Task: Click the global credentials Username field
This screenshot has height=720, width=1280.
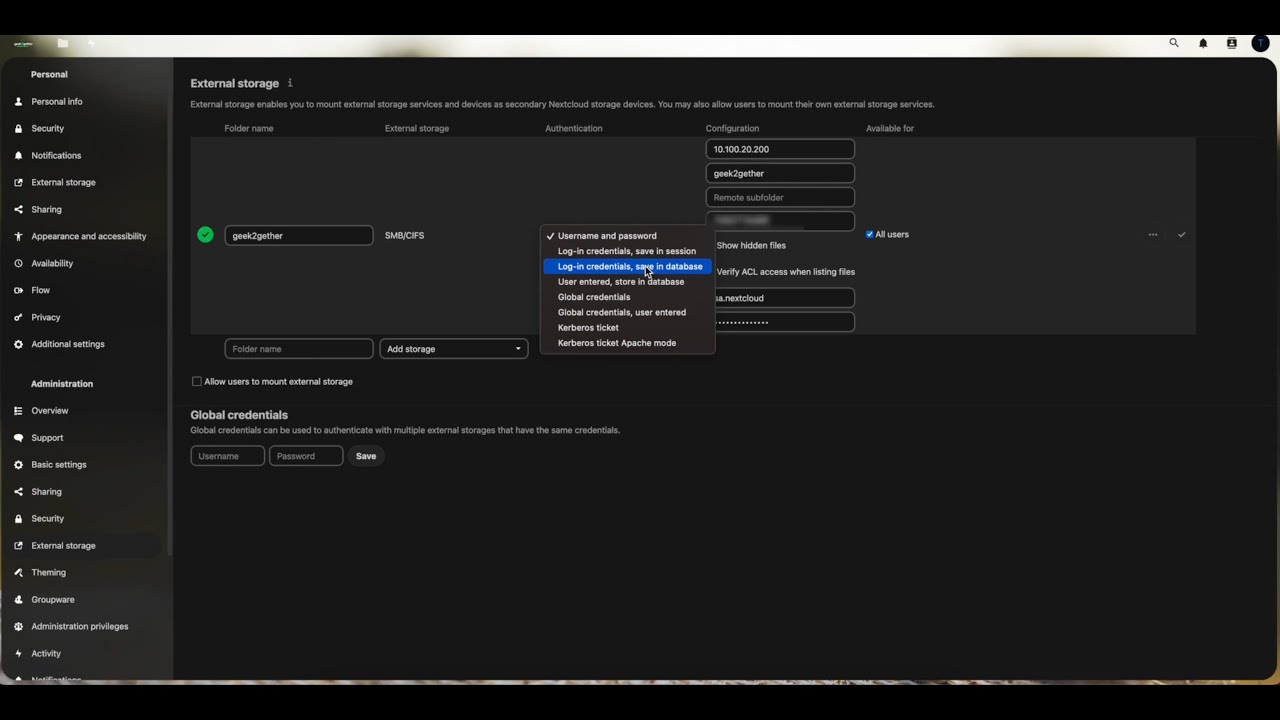Action: [228, 456]
